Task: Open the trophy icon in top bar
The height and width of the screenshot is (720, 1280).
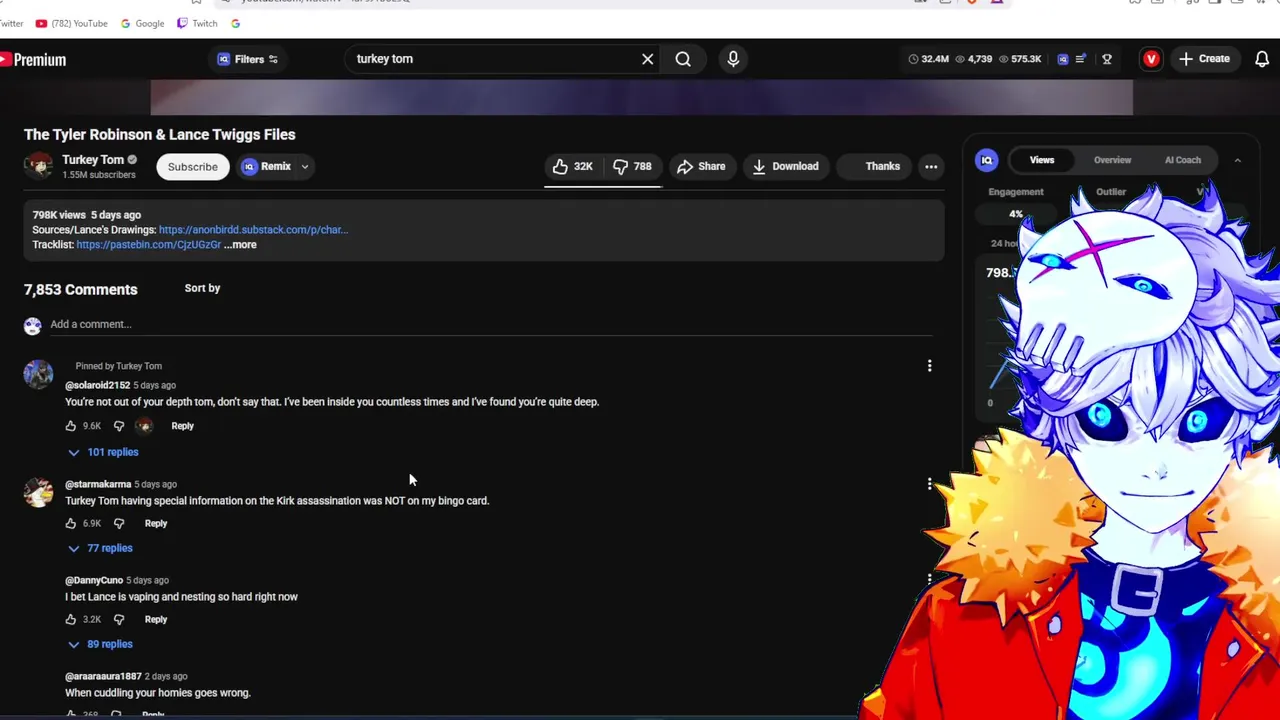Action: (x=1107, y=59)
